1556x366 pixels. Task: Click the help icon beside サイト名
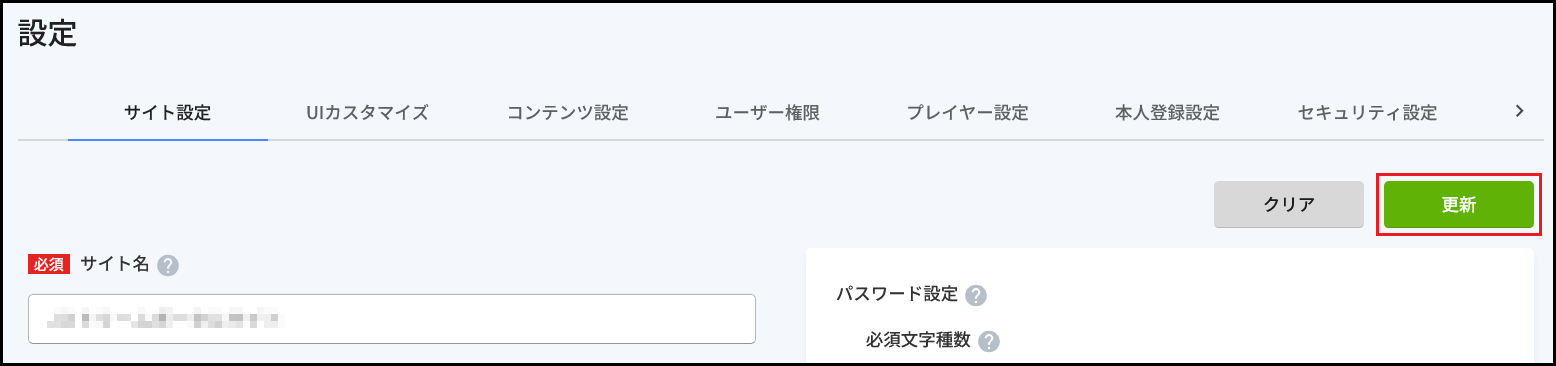tap(168, 265)
